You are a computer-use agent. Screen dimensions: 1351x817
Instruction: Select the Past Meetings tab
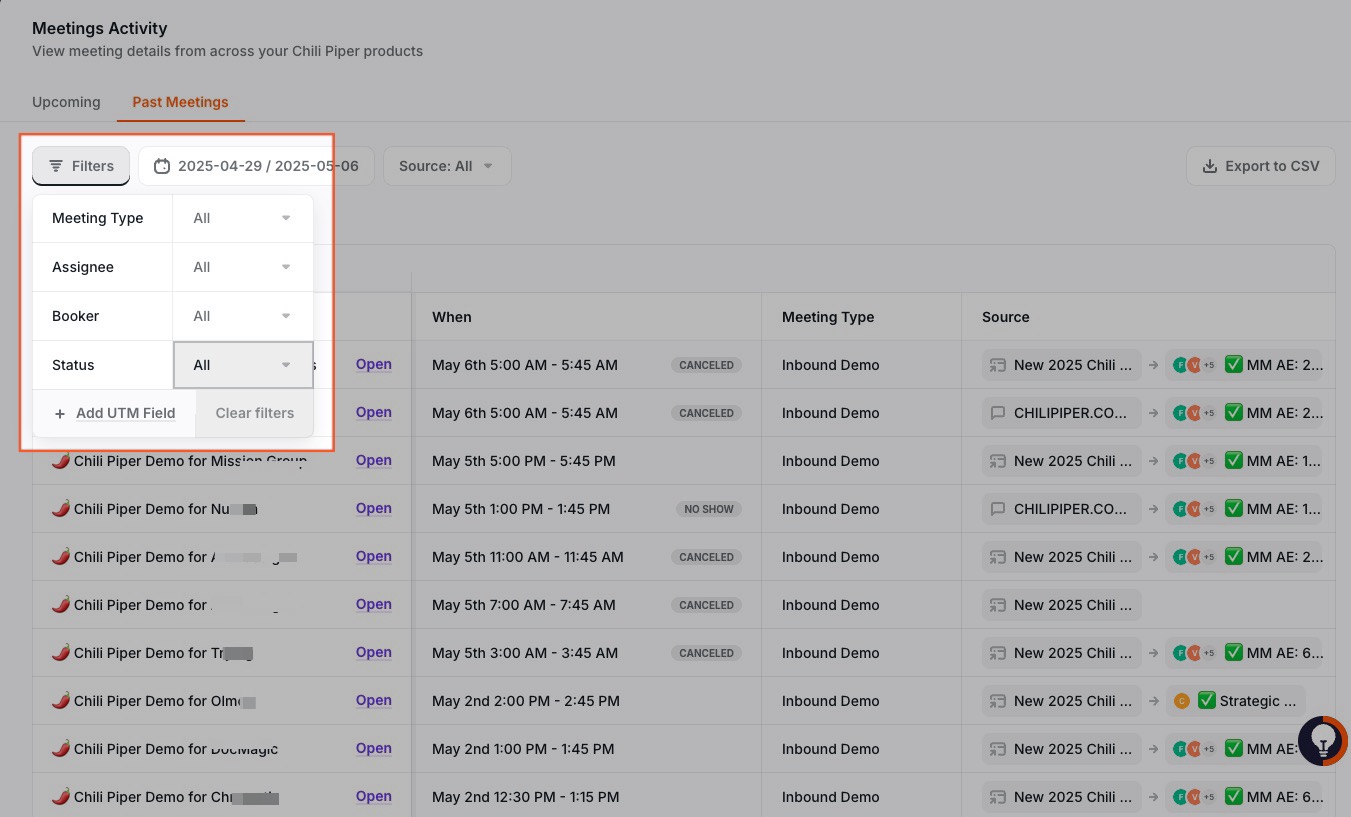pyautogui.click(x=180, y=102)
